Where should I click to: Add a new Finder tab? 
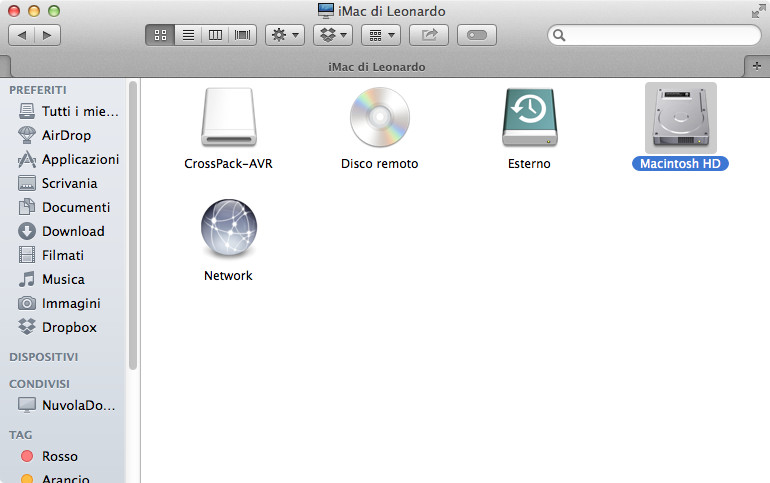[x=758, y=65]
